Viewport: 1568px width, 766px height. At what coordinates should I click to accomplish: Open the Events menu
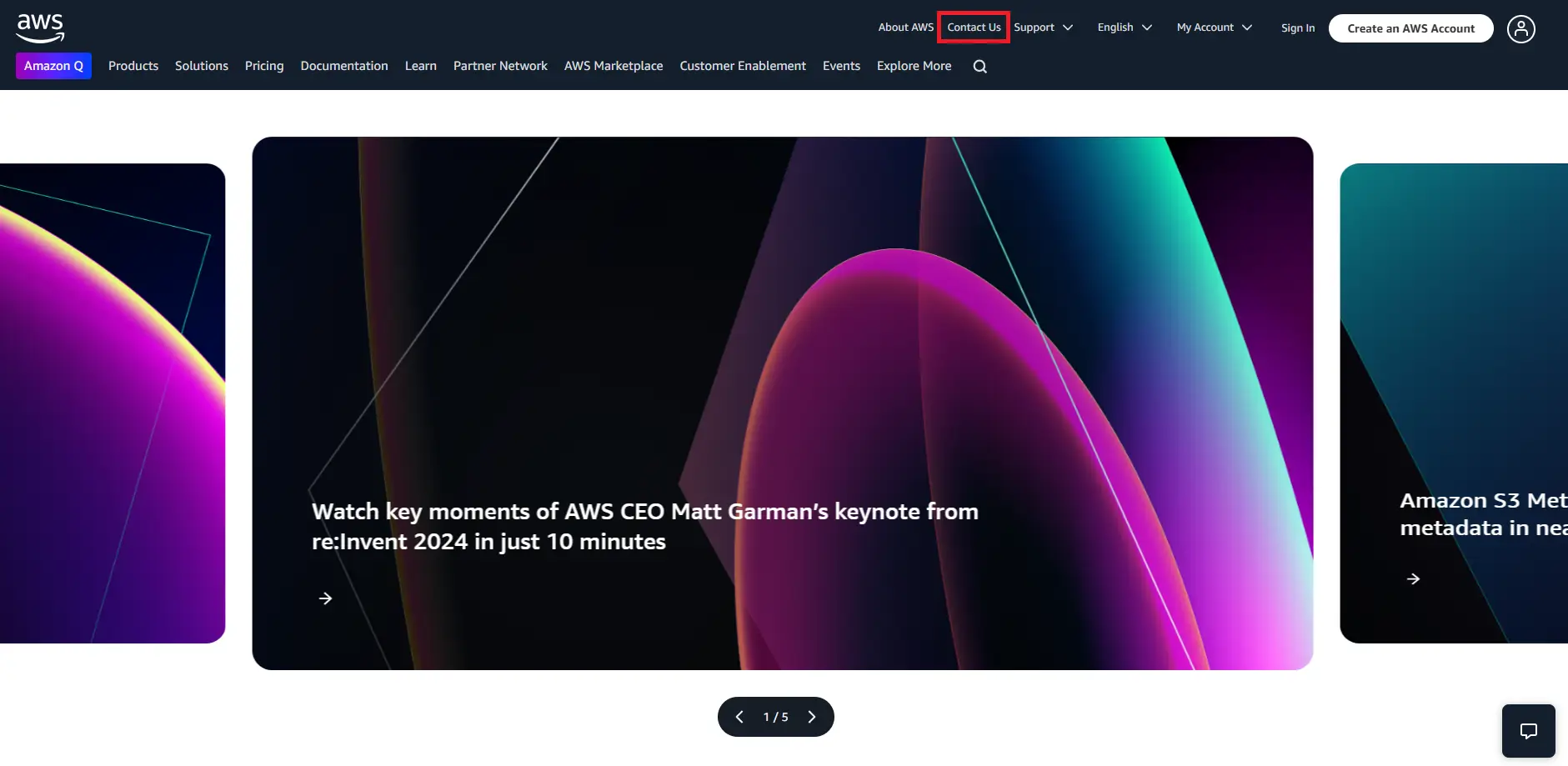(841, 66)
